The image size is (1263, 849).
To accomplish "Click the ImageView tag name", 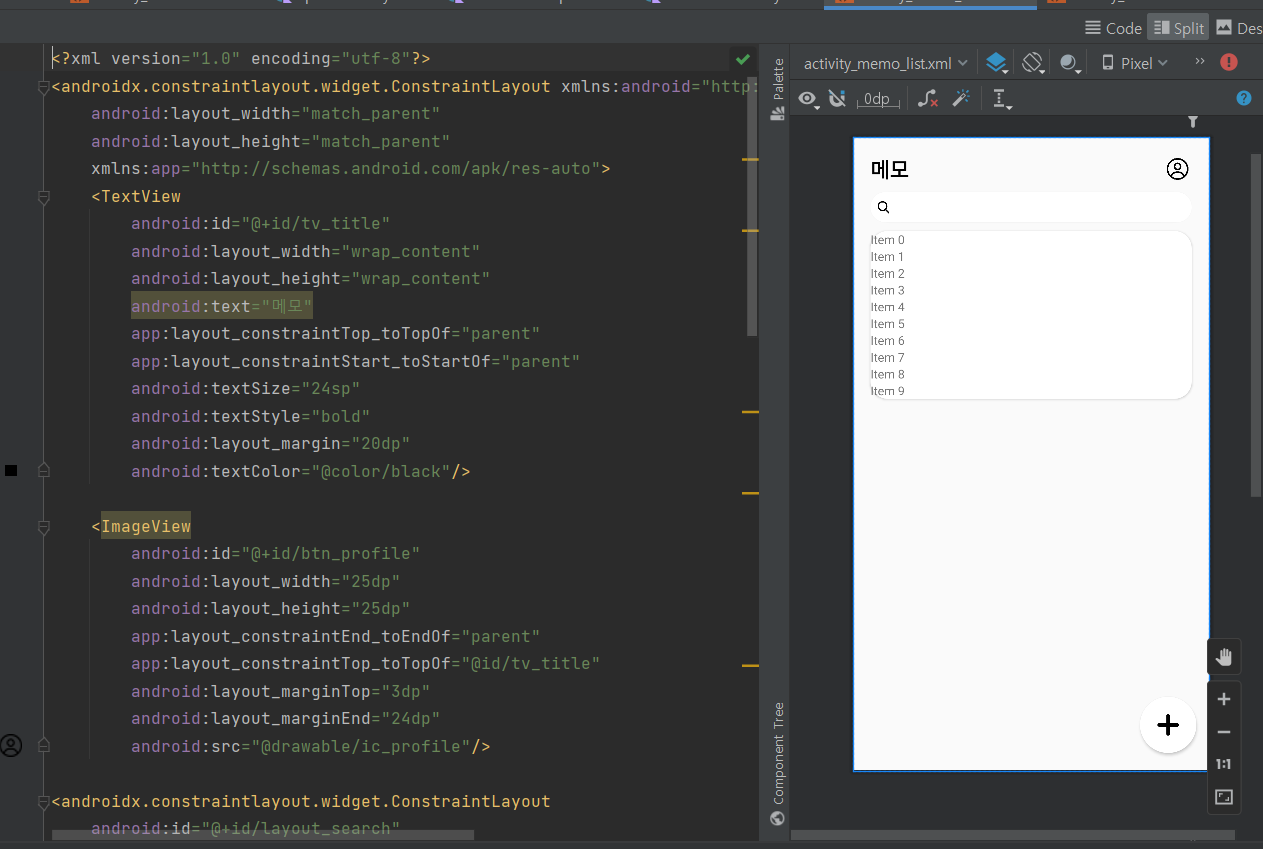I will pos(146,526).
